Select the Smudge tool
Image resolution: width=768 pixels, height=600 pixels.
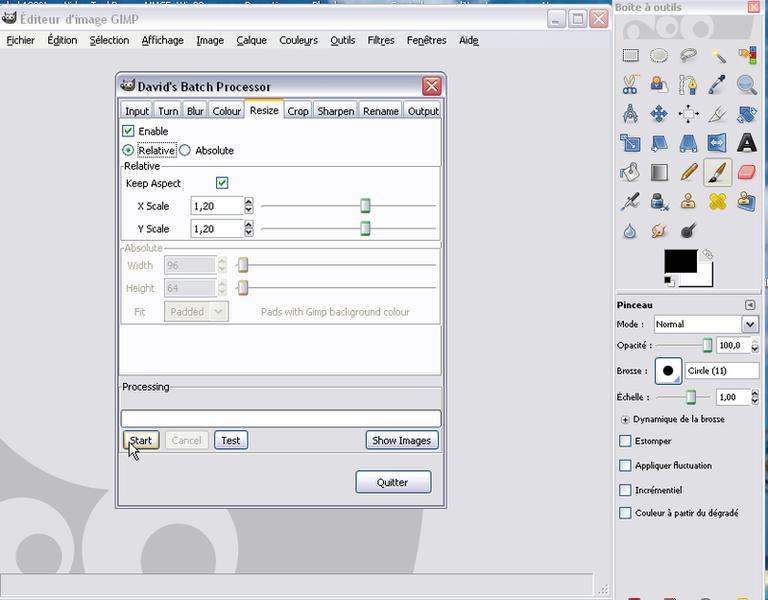click(659, 231)
